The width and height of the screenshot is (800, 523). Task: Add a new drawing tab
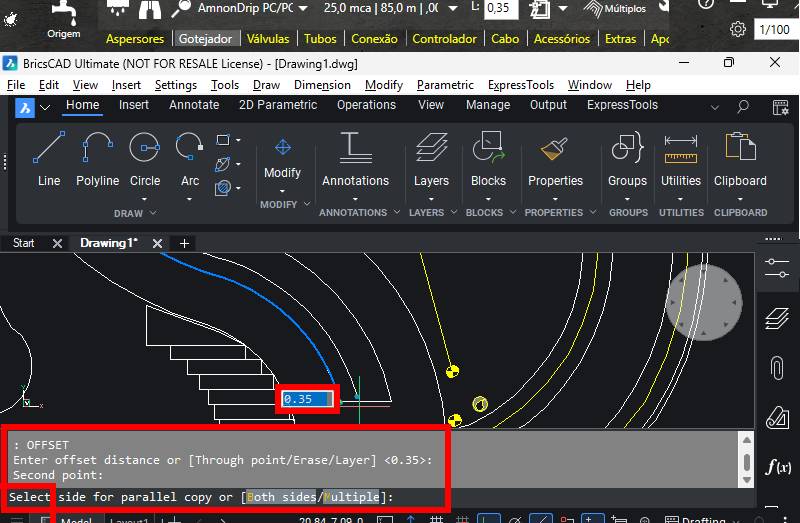coord(184,243)
